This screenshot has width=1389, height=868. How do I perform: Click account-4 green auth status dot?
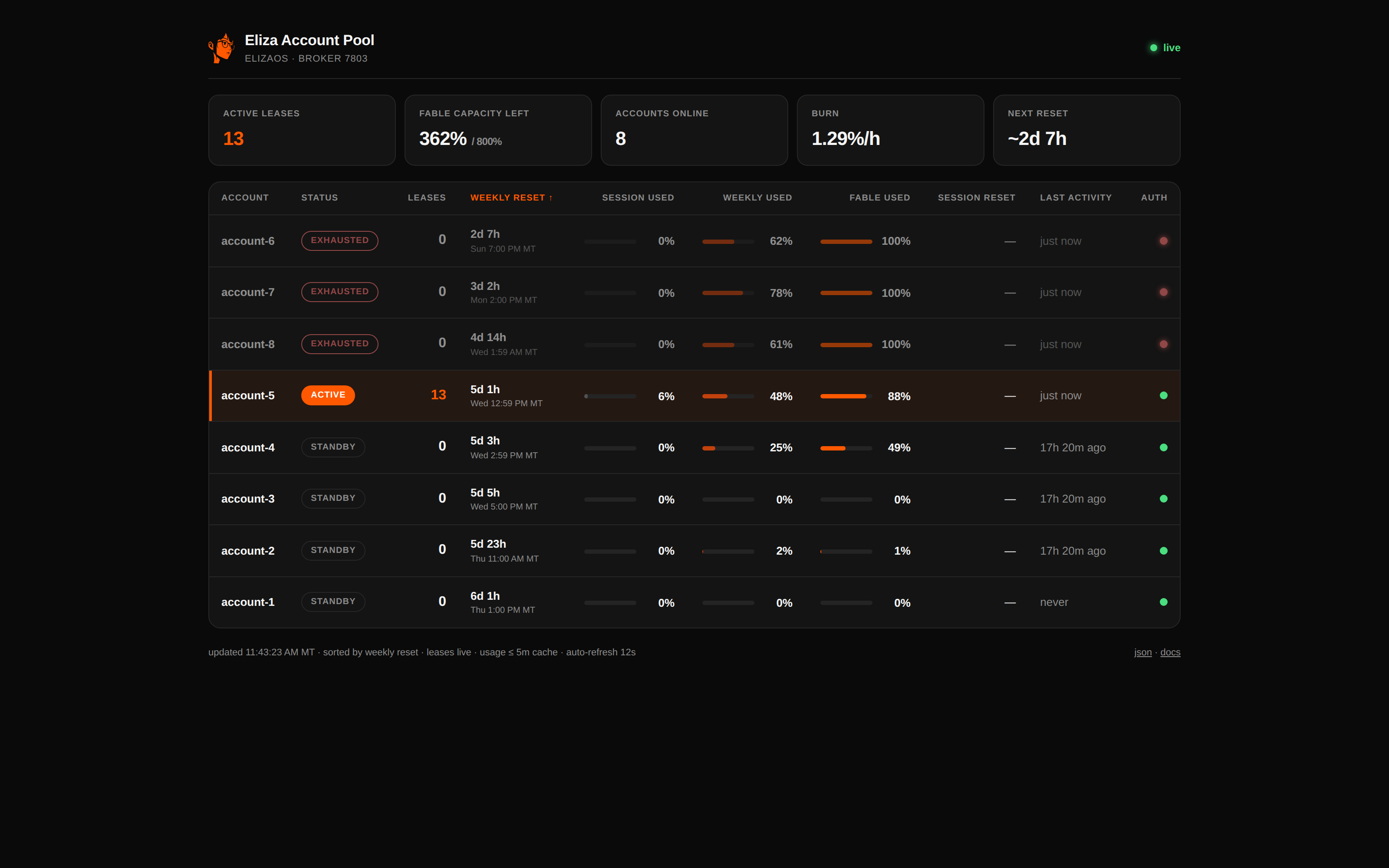tap(1163, 448)
